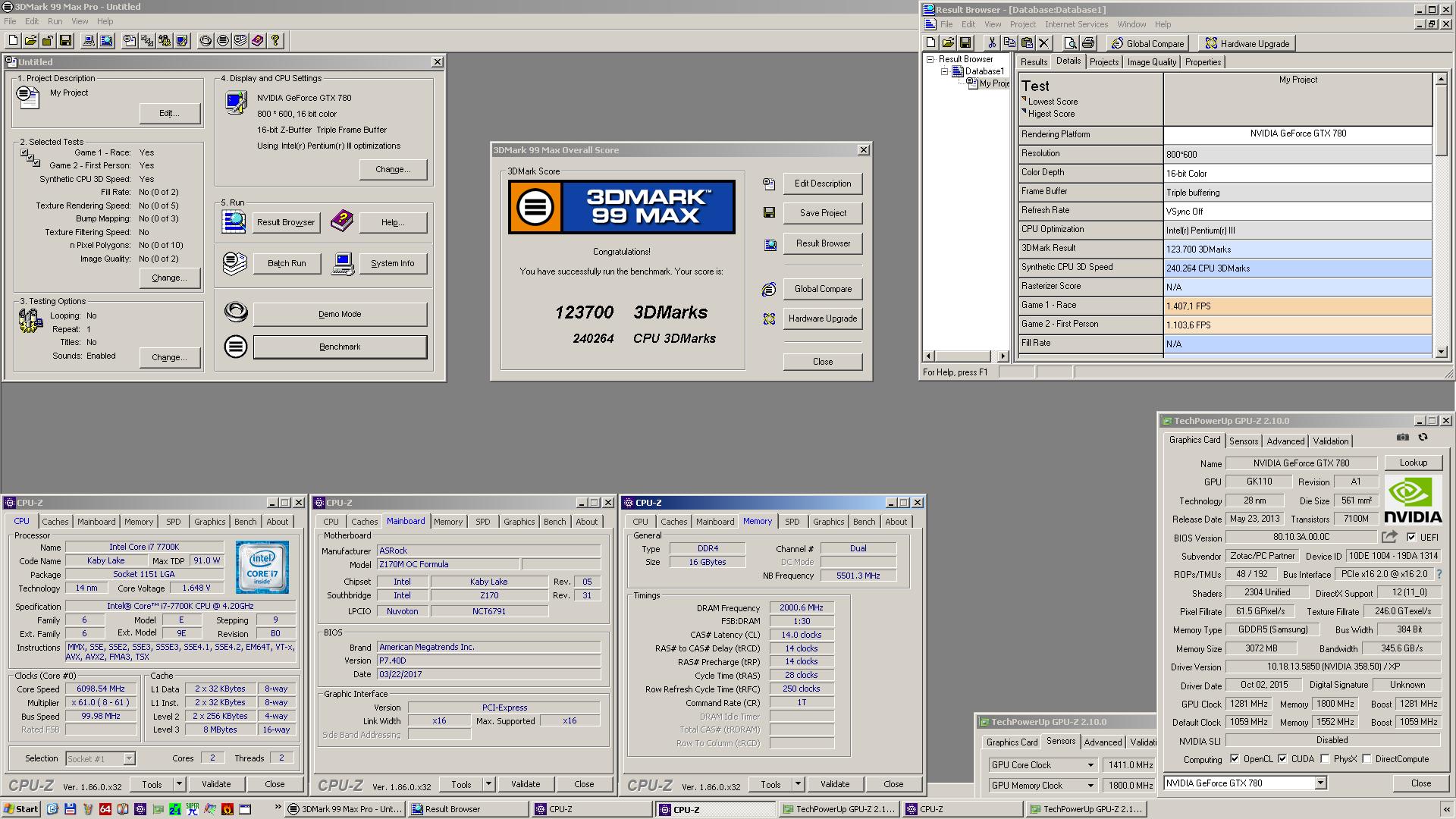Click the Batch Run stacked-pages toolbar icon

point(240,41)
